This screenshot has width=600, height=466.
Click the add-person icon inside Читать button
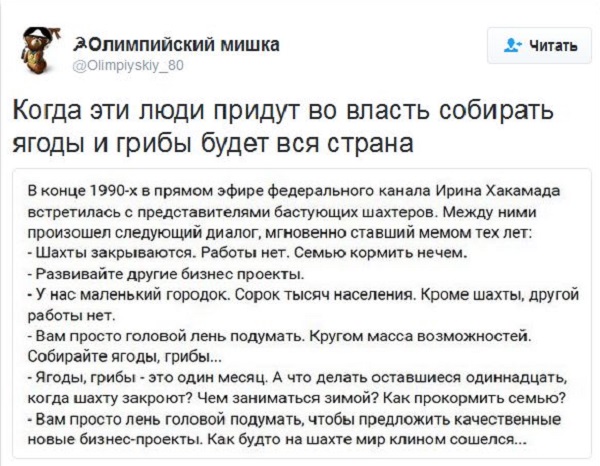tap(512, 46)
